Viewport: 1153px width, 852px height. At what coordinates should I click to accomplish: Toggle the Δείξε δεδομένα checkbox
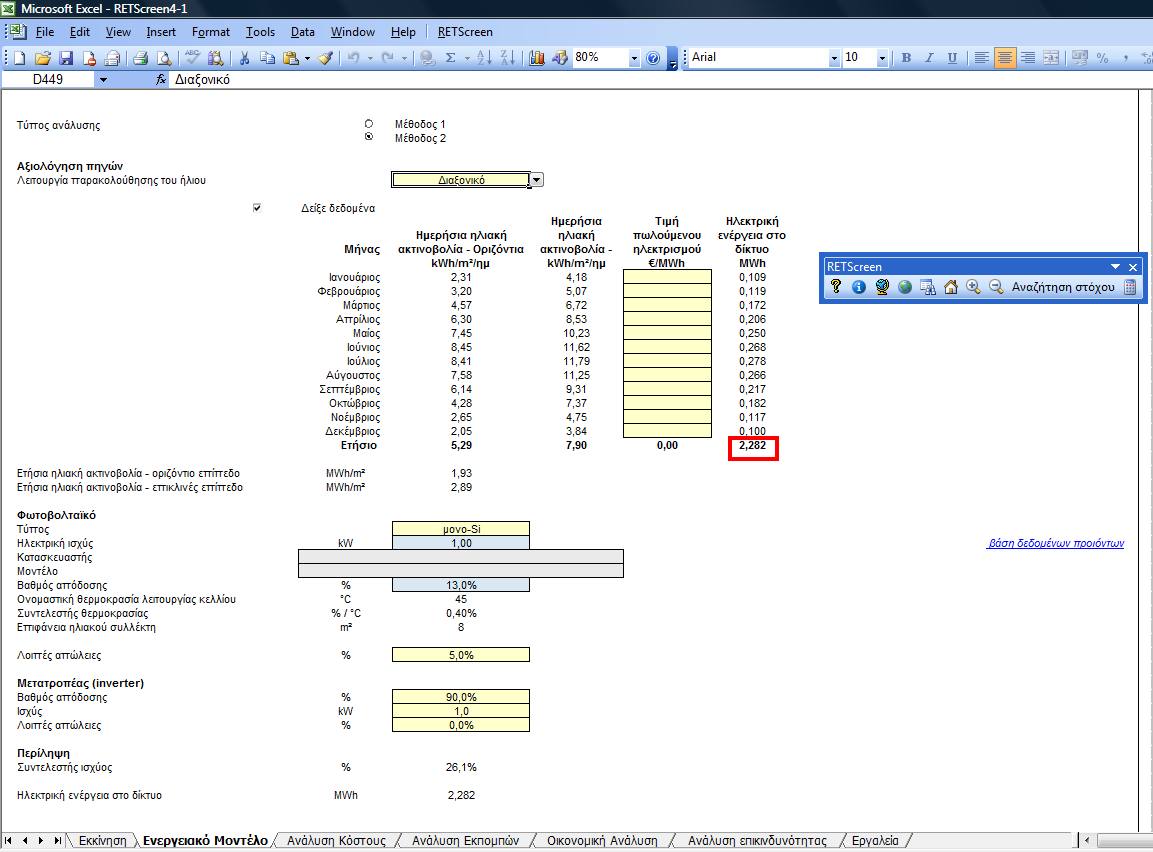point(257,208)
